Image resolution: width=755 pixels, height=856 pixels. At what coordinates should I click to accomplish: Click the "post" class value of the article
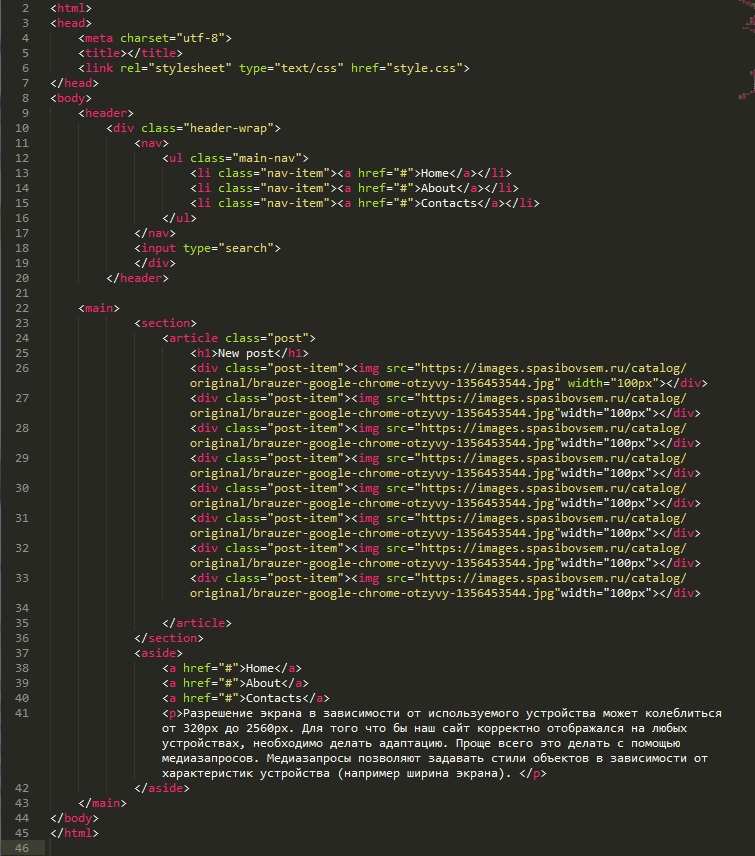(x=291, y=338)
